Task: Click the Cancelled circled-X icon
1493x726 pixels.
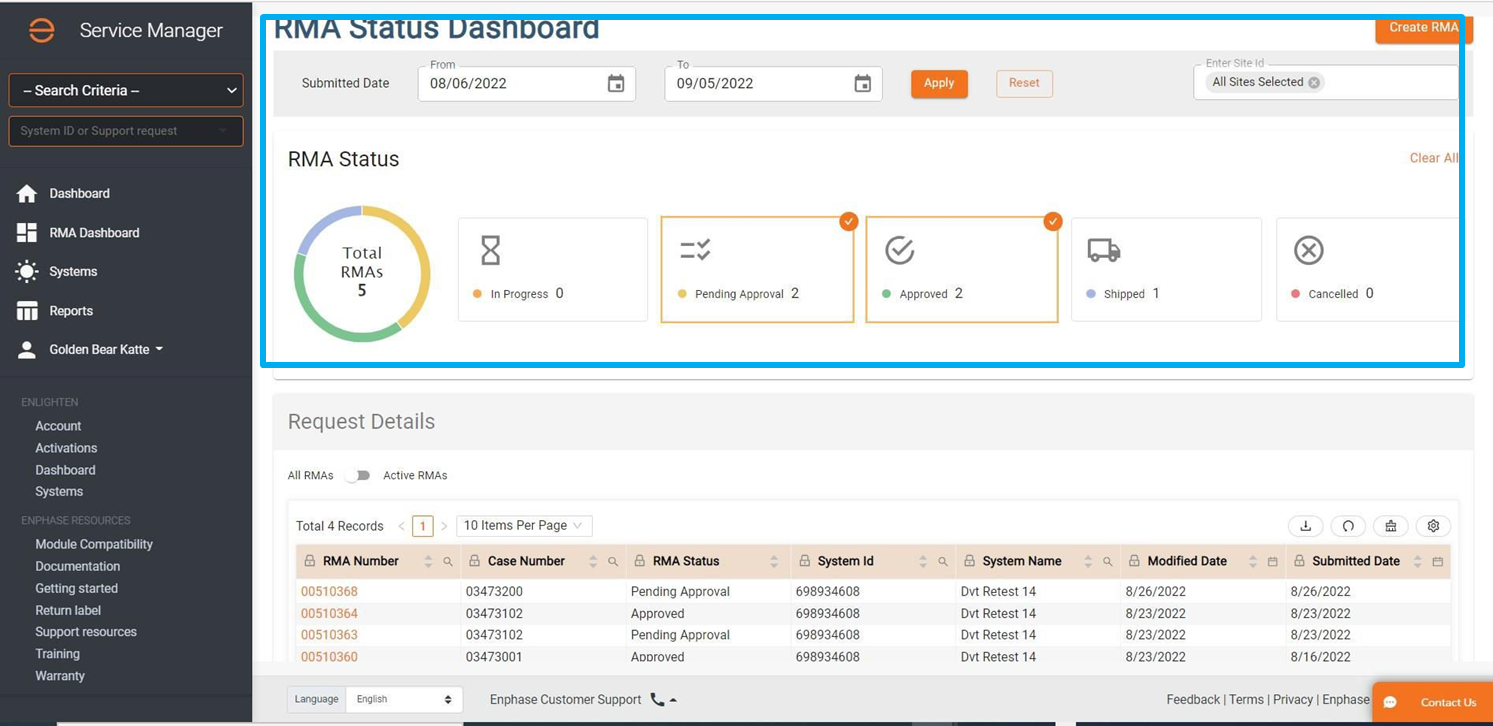Action: (x=1309, y=250)
